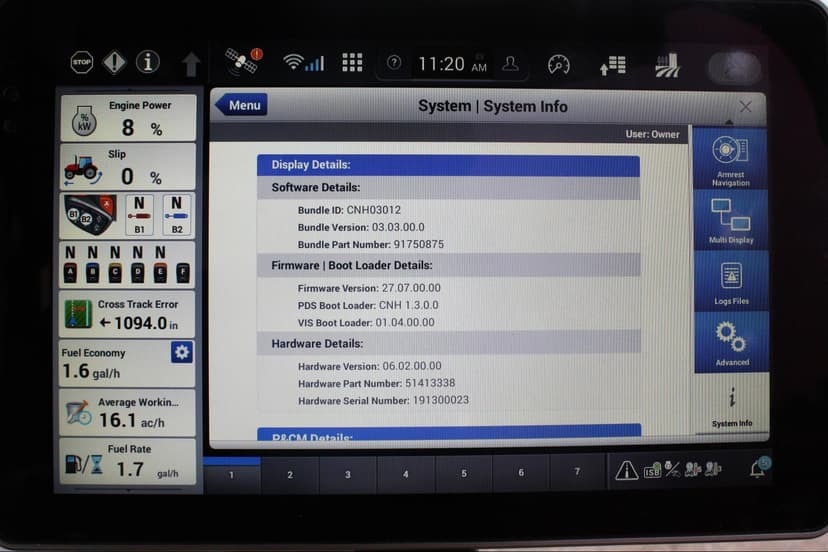Toggle the B1 remote valve indicator

141,214
